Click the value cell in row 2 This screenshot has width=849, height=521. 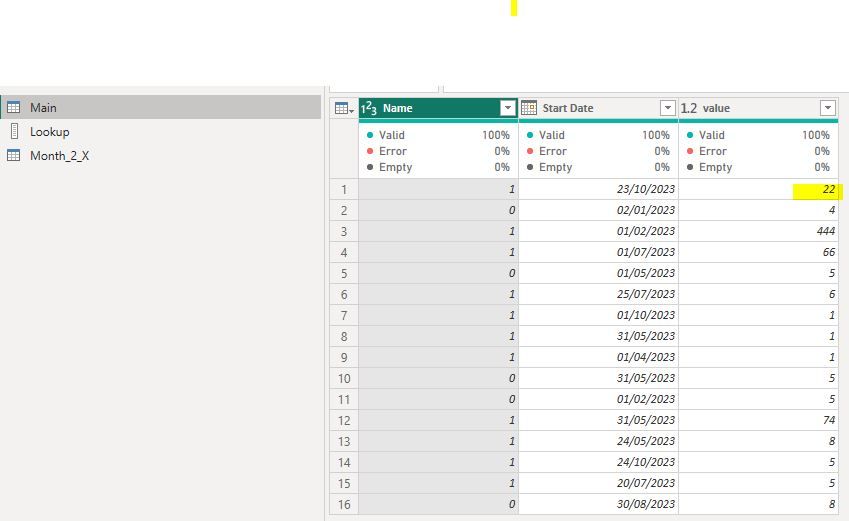click(x=759, y=210)
